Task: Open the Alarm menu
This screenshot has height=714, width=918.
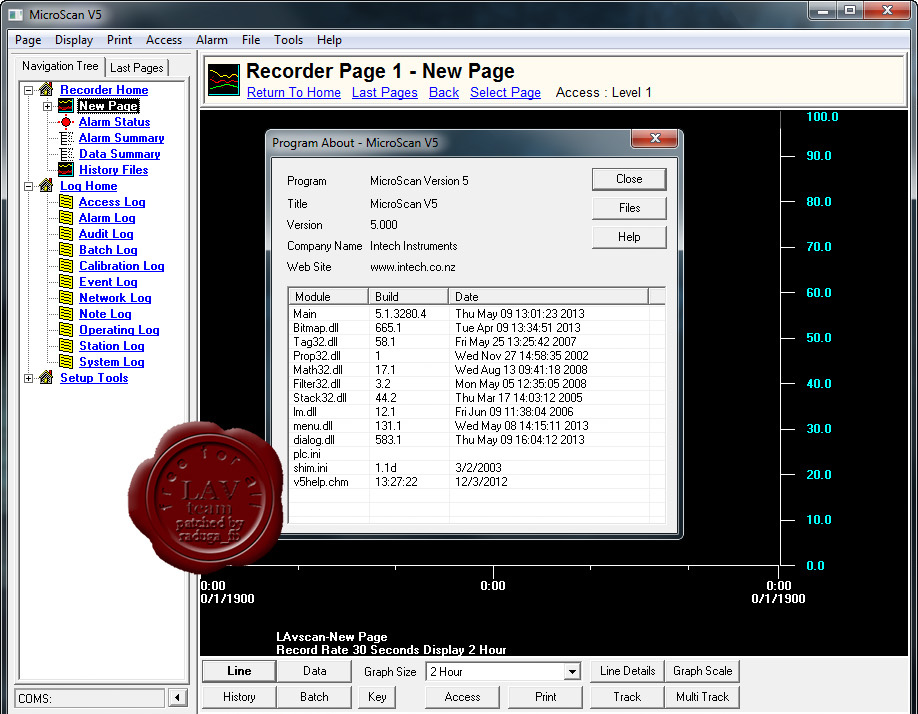Action: (x=211, y=40)
